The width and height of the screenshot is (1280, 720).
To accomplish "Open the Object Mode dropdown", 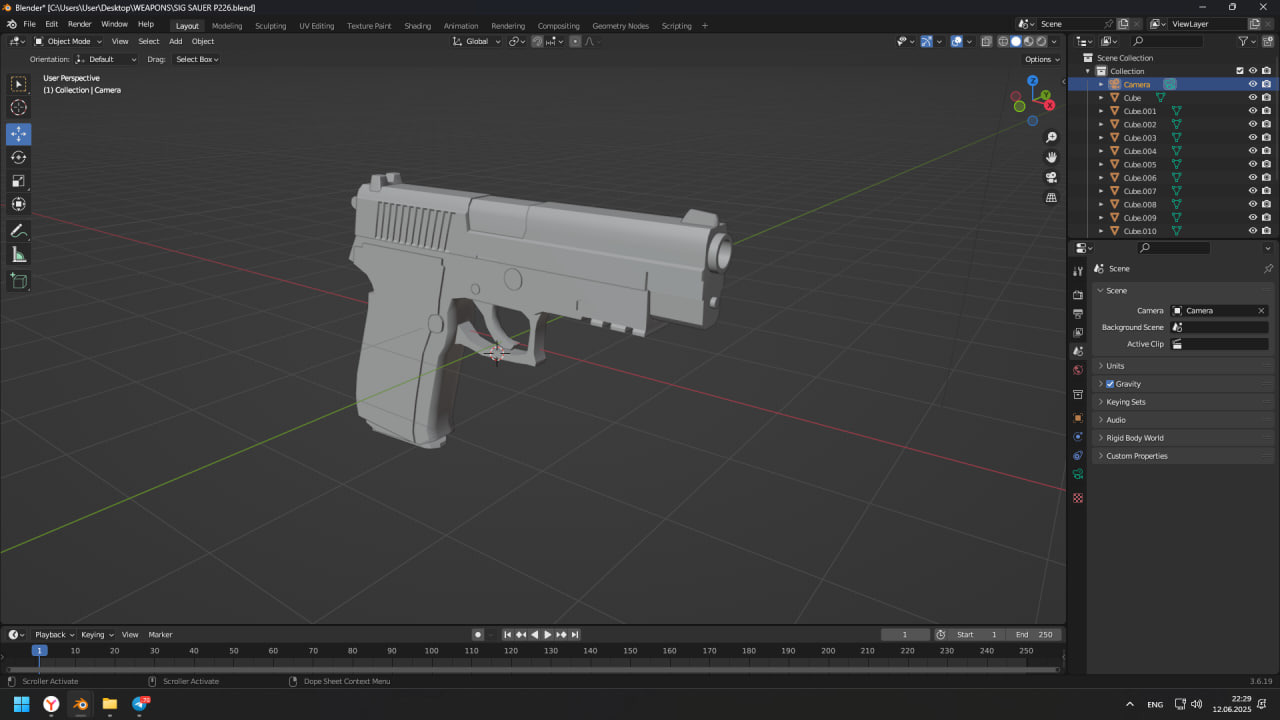I will pos(66,41).
